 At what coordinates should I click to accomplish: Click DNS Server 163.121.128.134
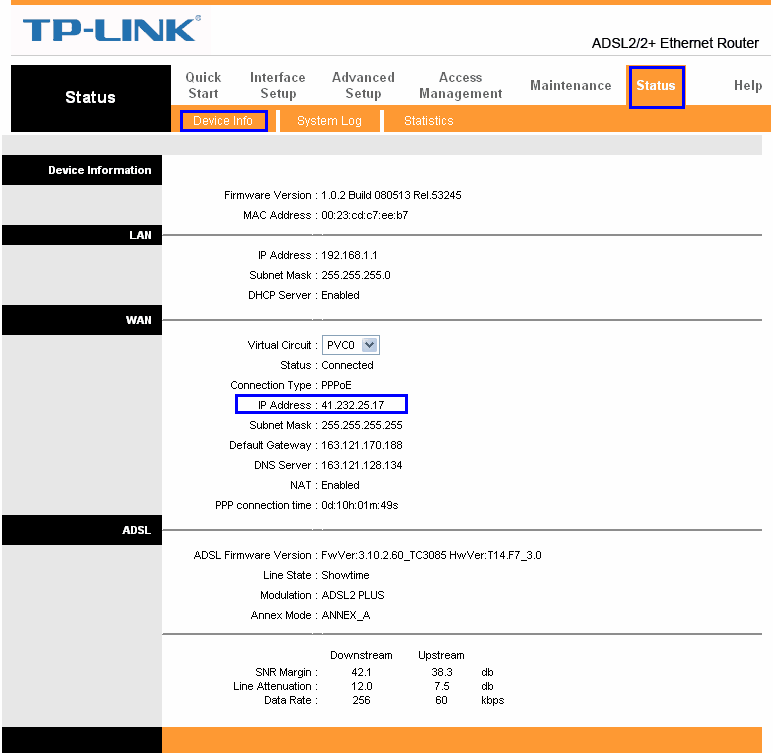click(x=361, y=465)
